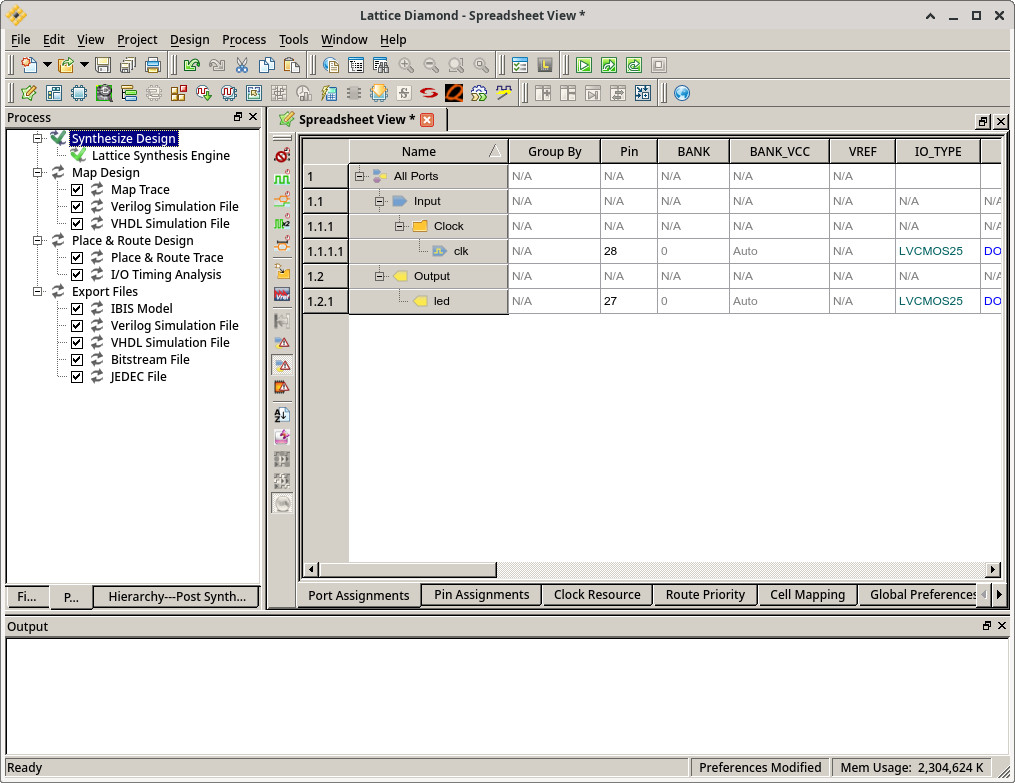Click the BANK_VCC column header
The image size is (1015, 783).
point(779,151)
